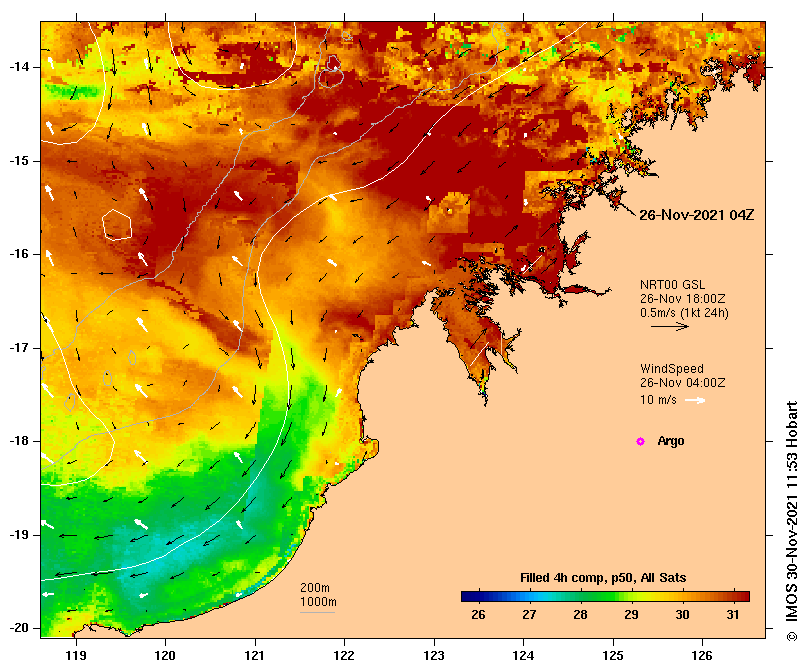The width and height of the screenshot is (809, 672).
Task: Click the '1000m' contour label
Action: coord(318,602)
